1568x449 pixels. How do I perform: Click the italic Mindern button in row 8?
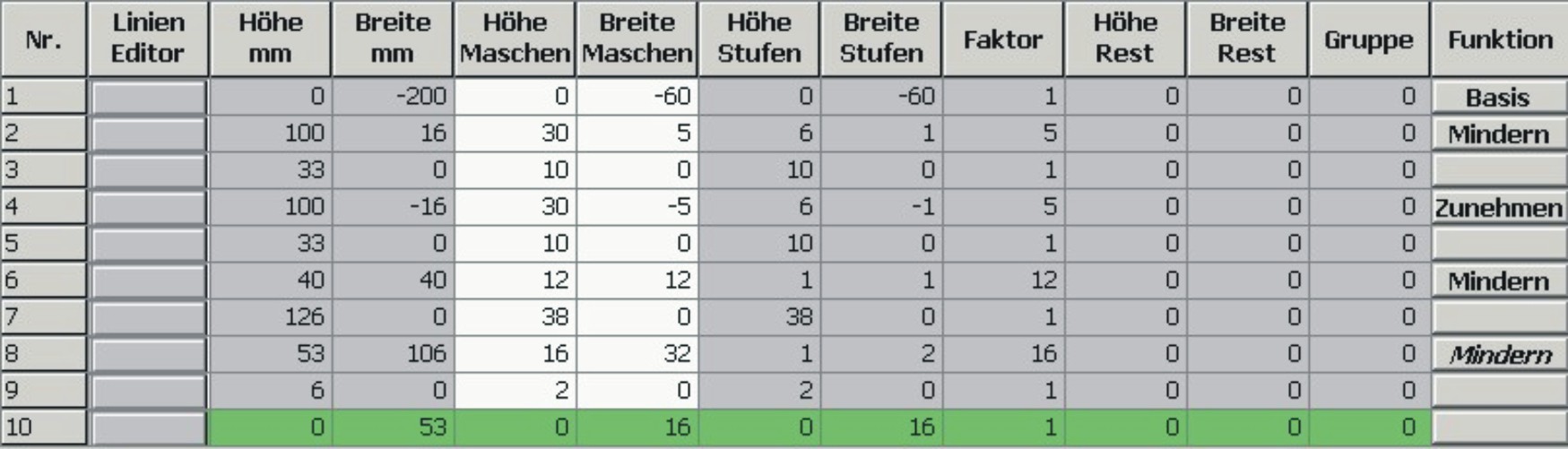1498,354
